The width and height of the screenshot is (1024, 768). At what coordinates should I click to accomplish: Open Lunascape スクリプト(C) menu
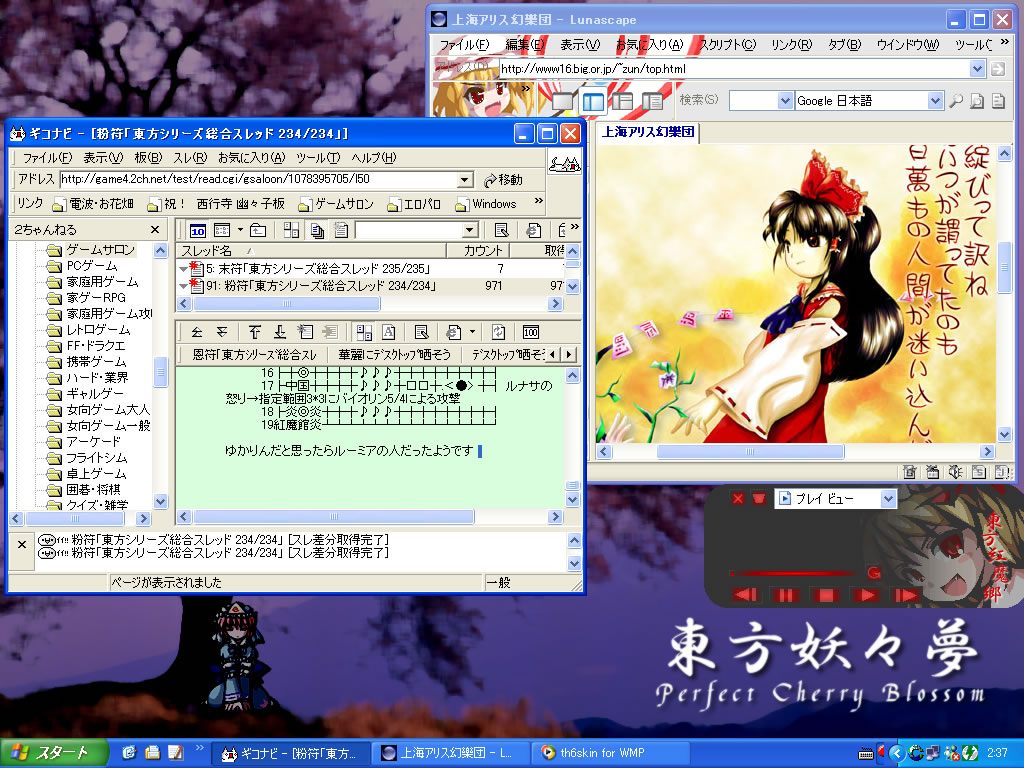click(x=727, y=44)
